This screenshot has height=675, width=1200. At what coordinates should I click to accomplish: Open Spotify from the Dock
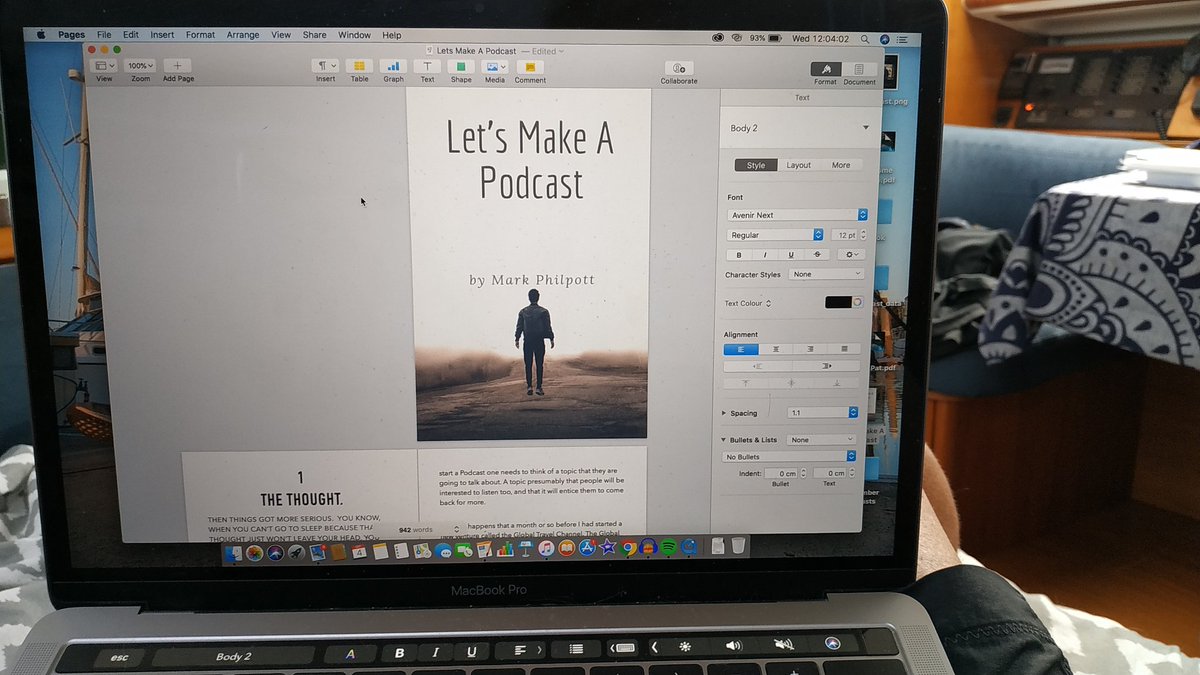pyautogui.click(x=668, y=547)
